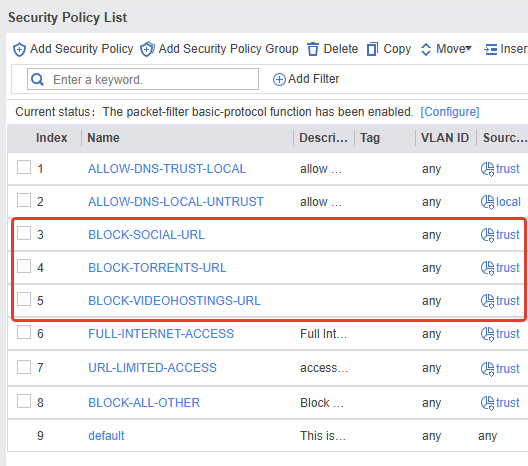Click the Copy icon in toolbar
This screenshot has height=466, width=528.
coord(372,49)
